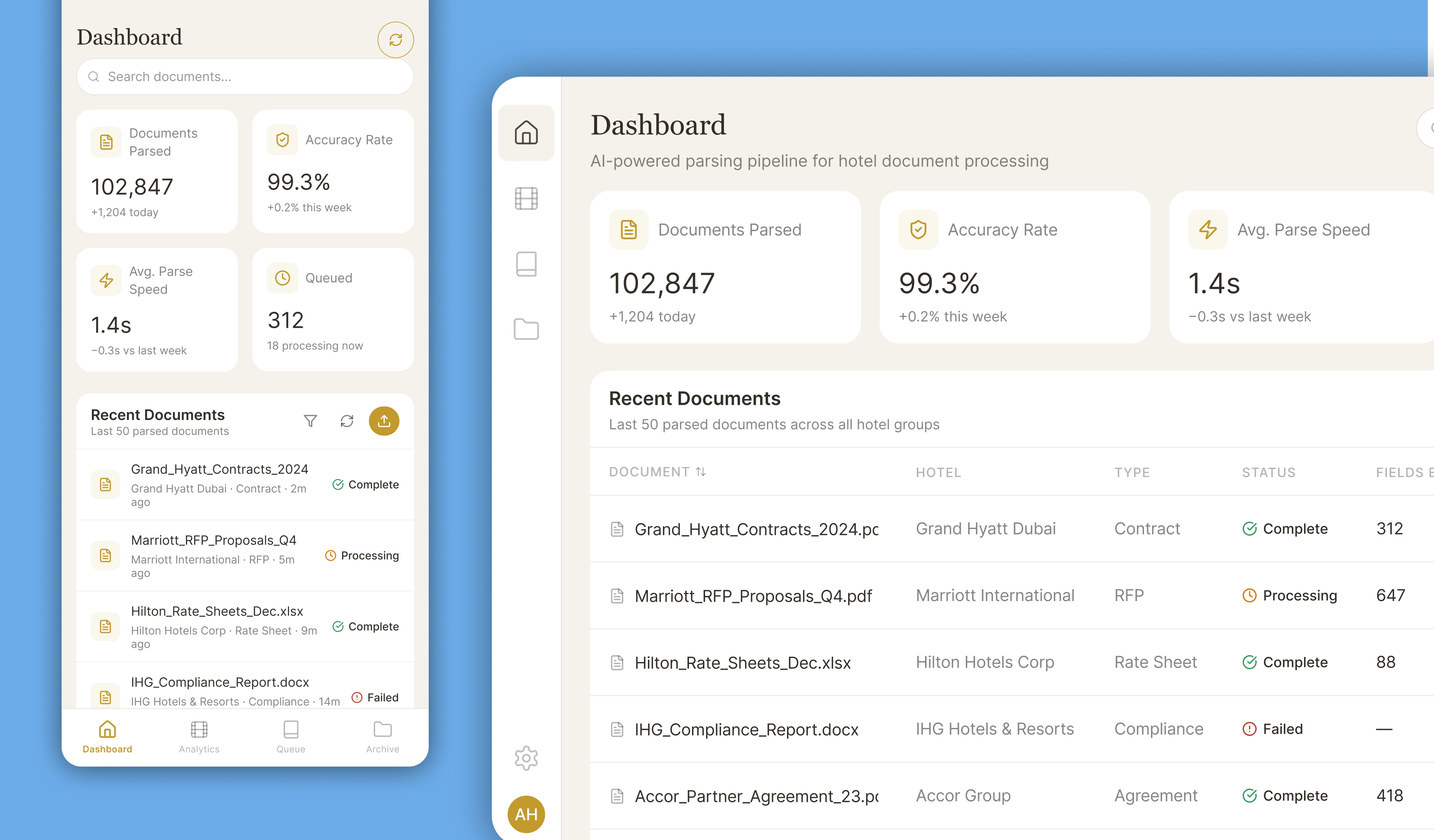The width and height of the screenshot is (1434, 840).
Task: Open IHG_Compliance_Report.docx in the mobile document list
Action: pyautogui.click(x=245, y=686)
